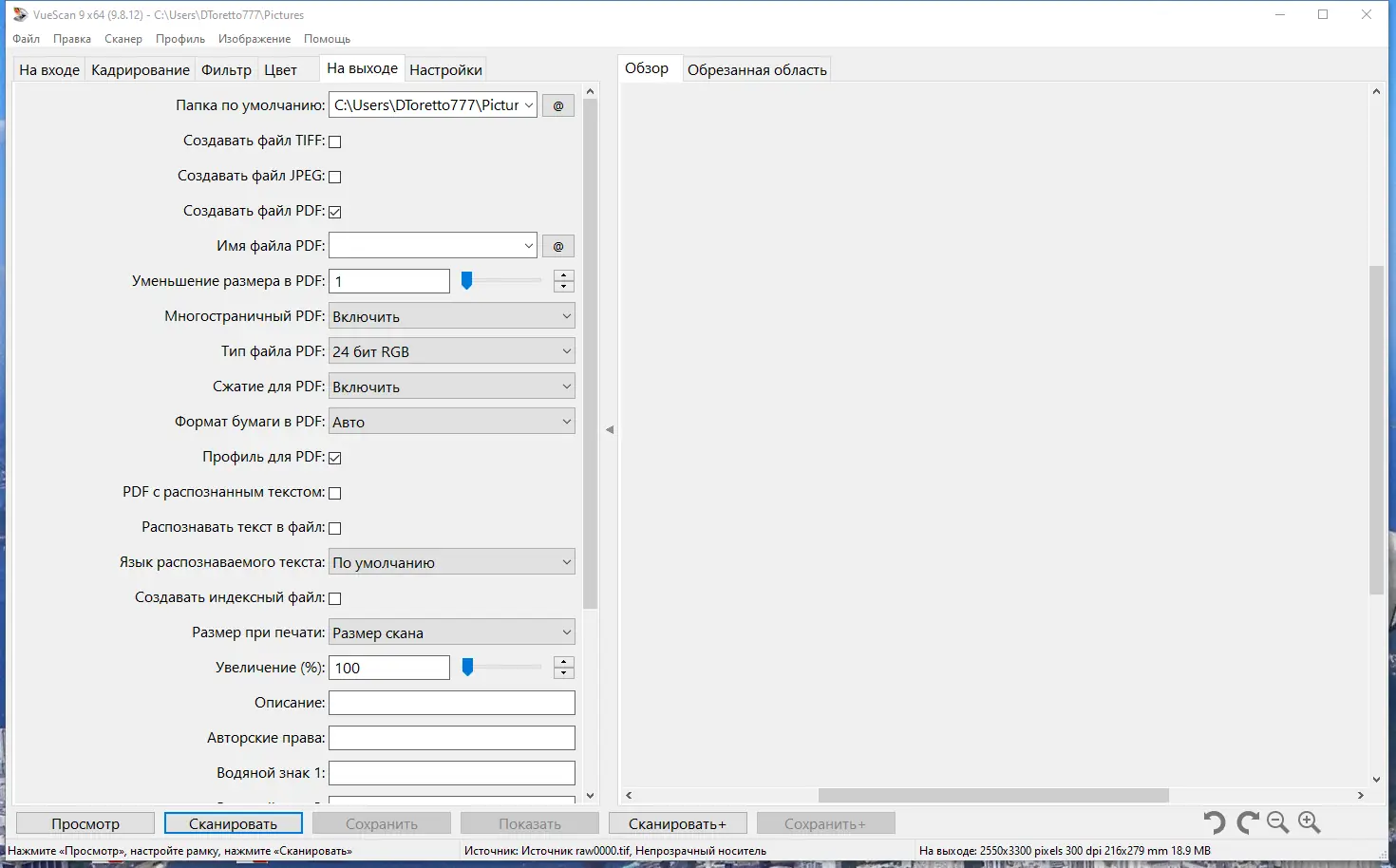
Task: Switch to На входе tab
Action: [x=49, y=70]
